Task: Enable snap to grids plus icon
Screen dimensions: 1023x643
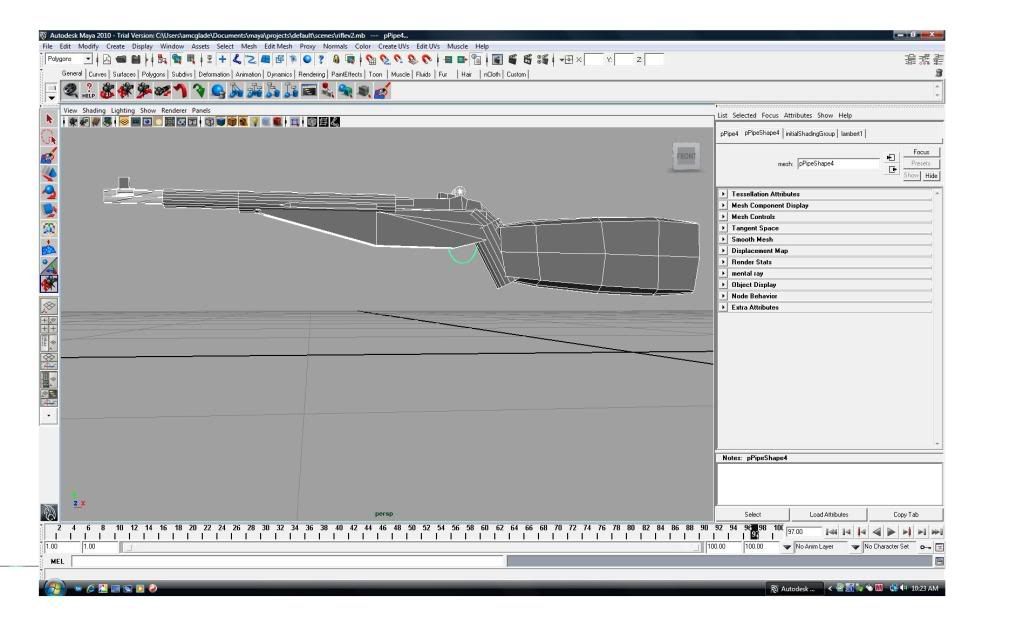Action: pyautogui.click(x=222, y=59)
